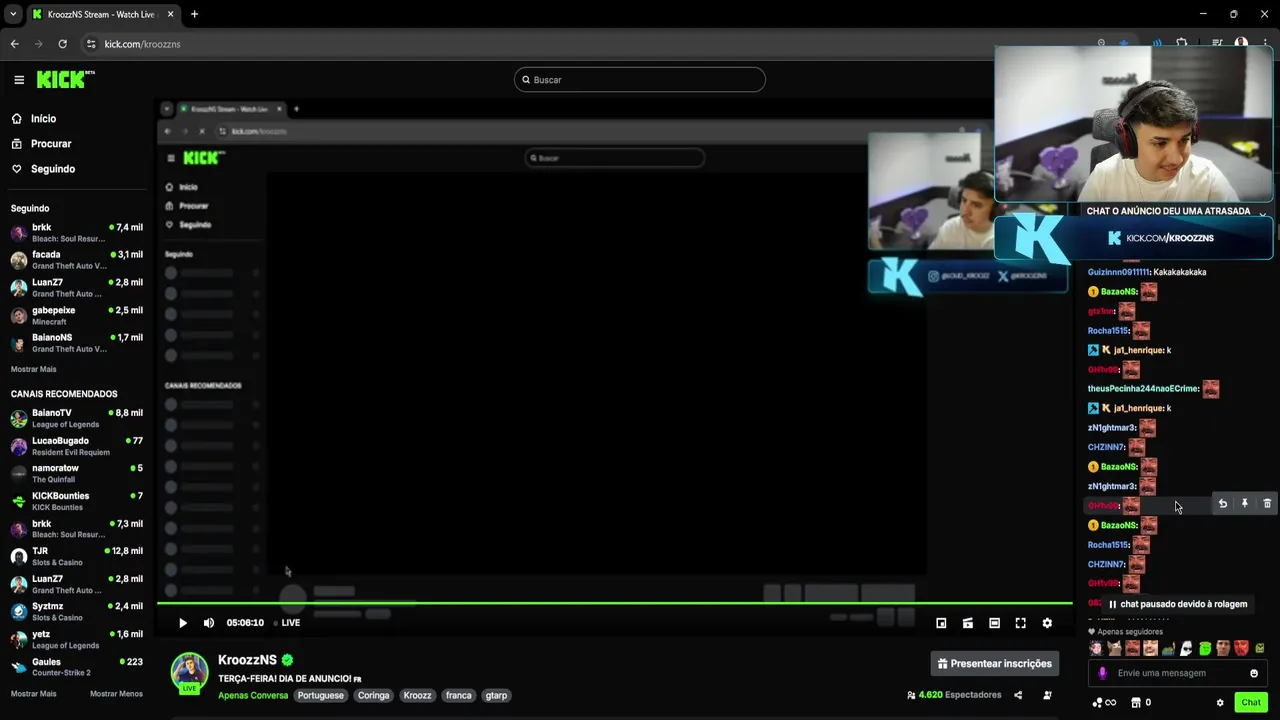Open channel points infinity icon
The height and width of the screenshot is (720, 1280).
(1104, 703)
